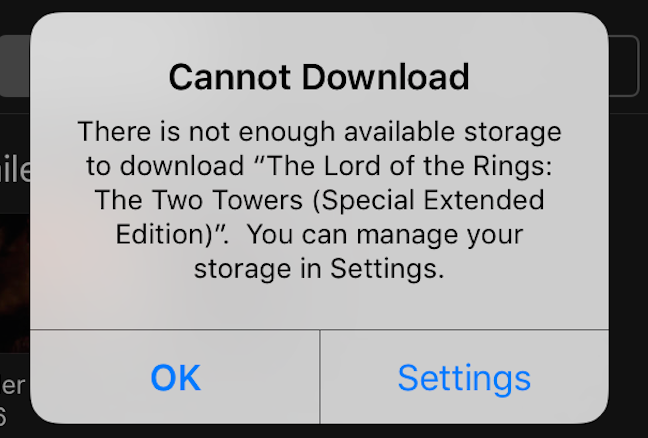Click the vertical divider between OK and Settings
This screenshot has width=648, height=438.
pos(320,377)
